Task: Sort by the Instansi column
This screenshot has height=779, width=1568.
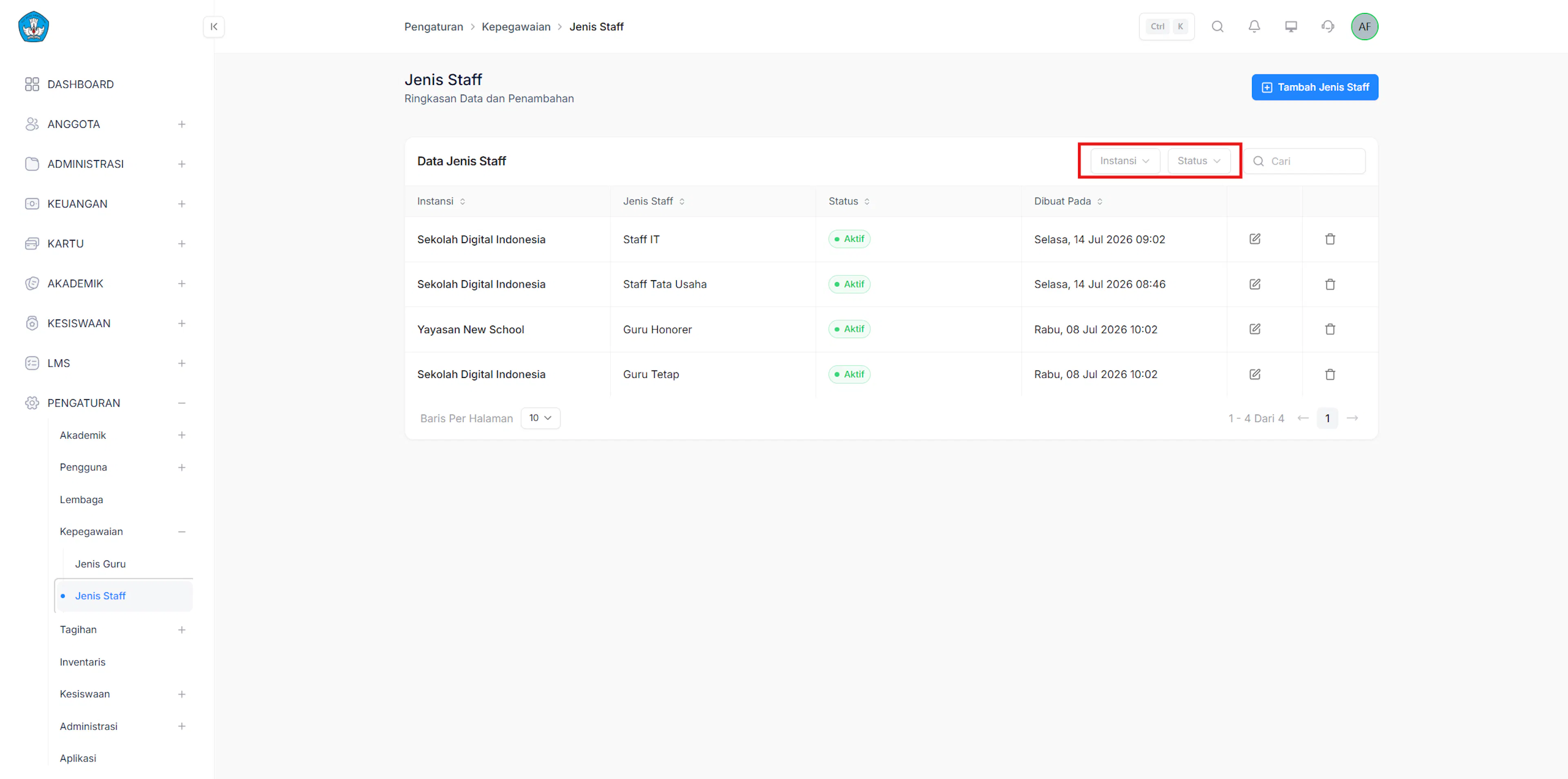Action: 441,201
